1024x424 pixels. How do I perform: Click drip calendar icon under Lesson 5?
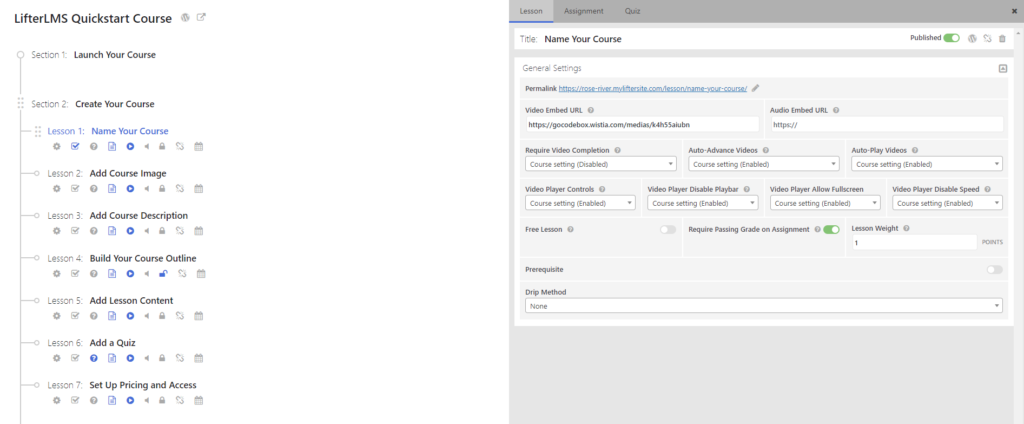[x=199, y=316]
